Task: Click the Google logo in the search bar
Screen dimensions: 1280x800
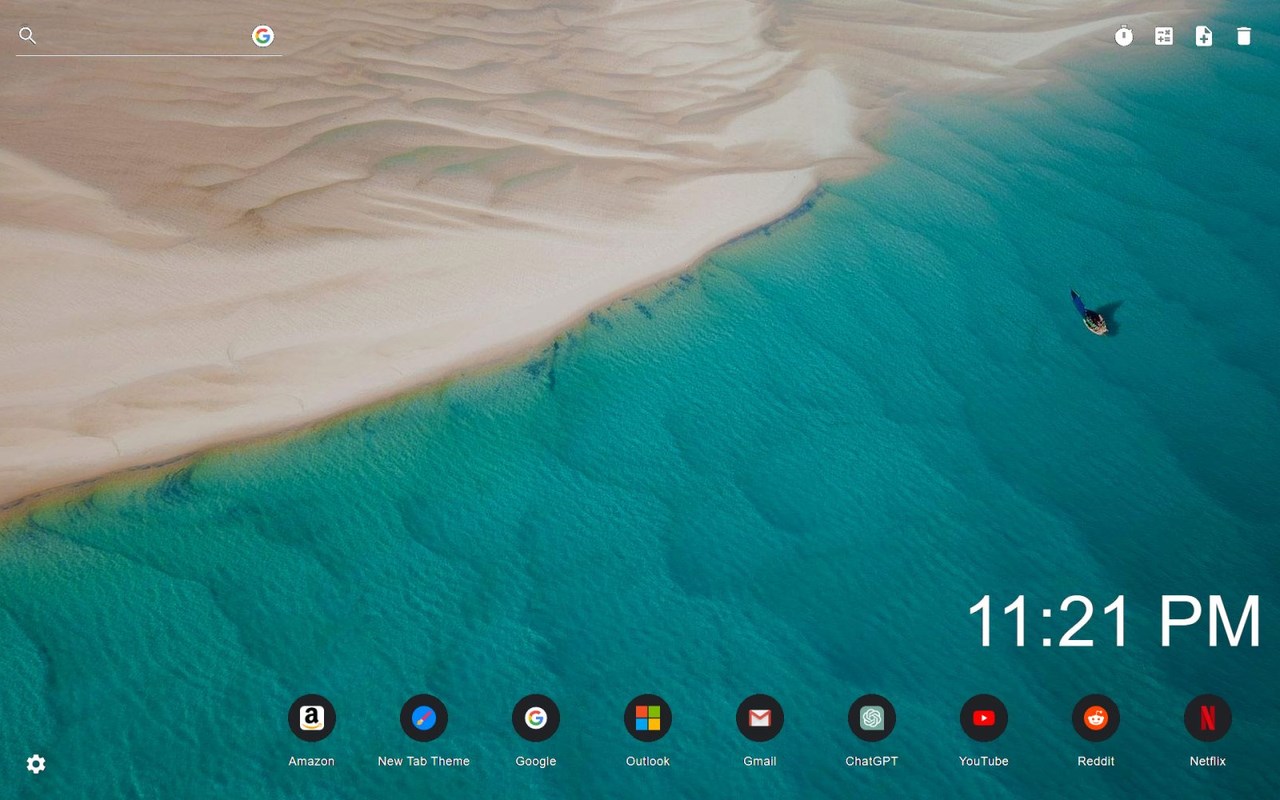Action: pyautogui.click(x=262, y=36)
